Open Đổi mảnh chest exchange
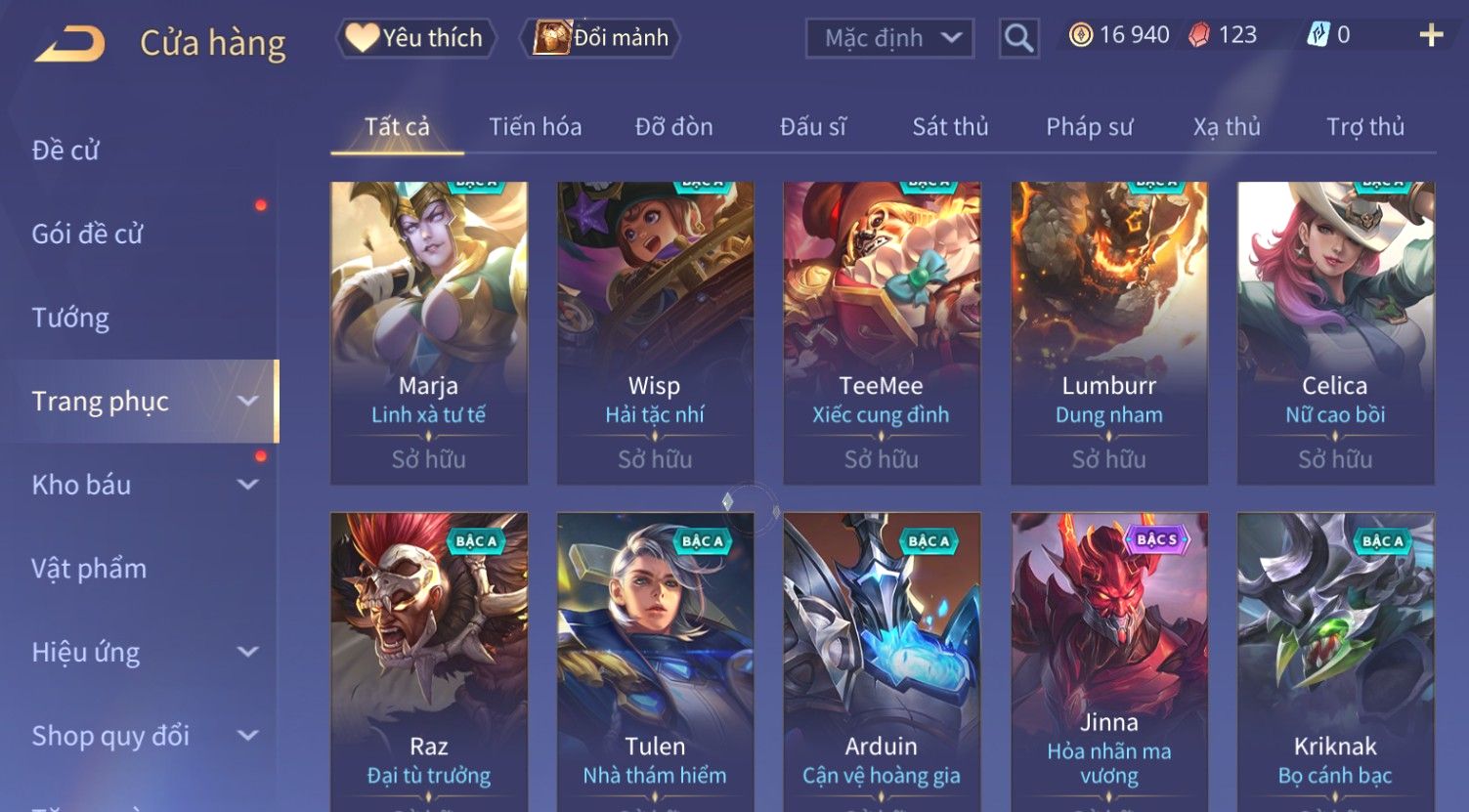Image resolution: width=1469 pixels, height=812 pixels. 599,38
